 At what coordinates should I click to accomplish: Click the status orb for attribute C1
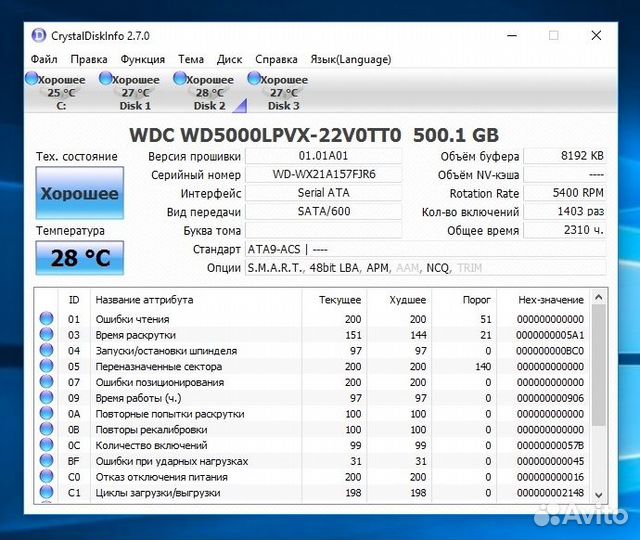[47, 492]
